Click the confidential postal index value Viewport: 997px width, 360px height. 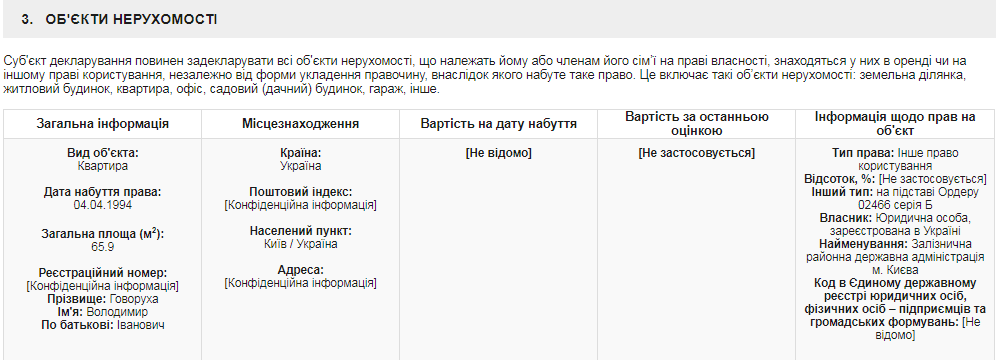300,205
